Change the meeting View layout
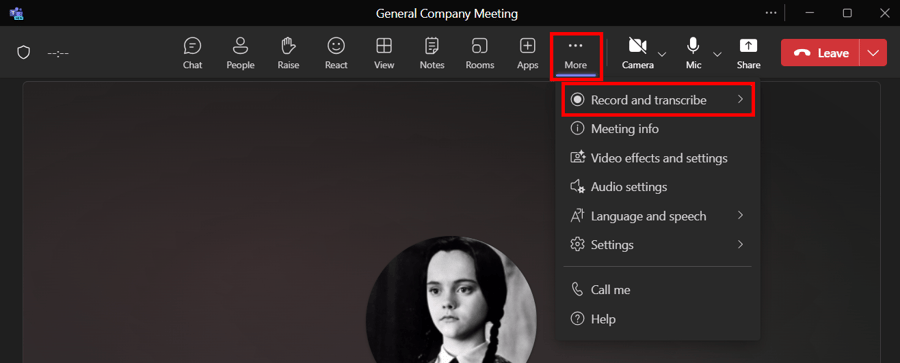This screenshot has height=363, width=900. (x=384, y=53)
